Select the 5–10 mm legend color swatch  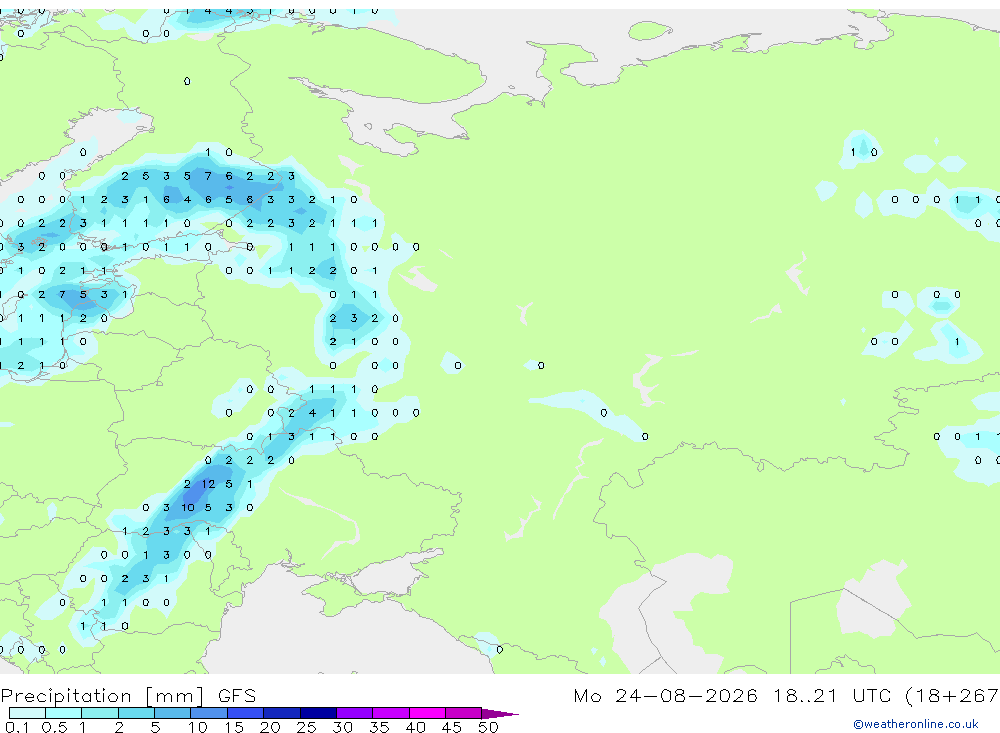click(173, 713)
